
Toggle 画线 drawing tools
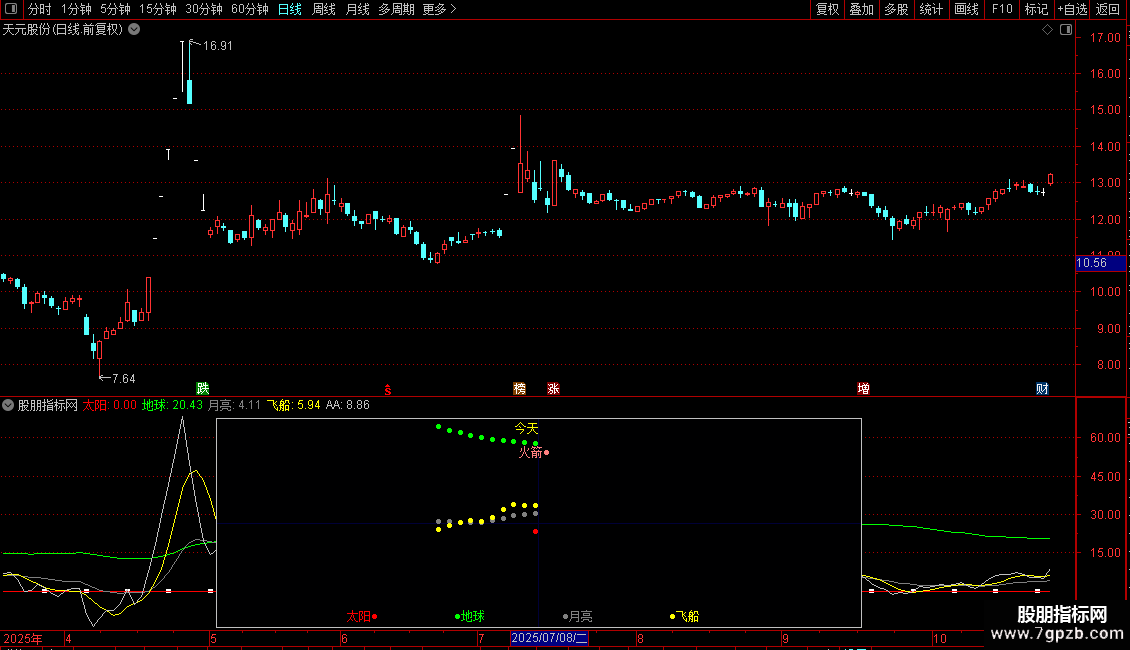point(966,9)
